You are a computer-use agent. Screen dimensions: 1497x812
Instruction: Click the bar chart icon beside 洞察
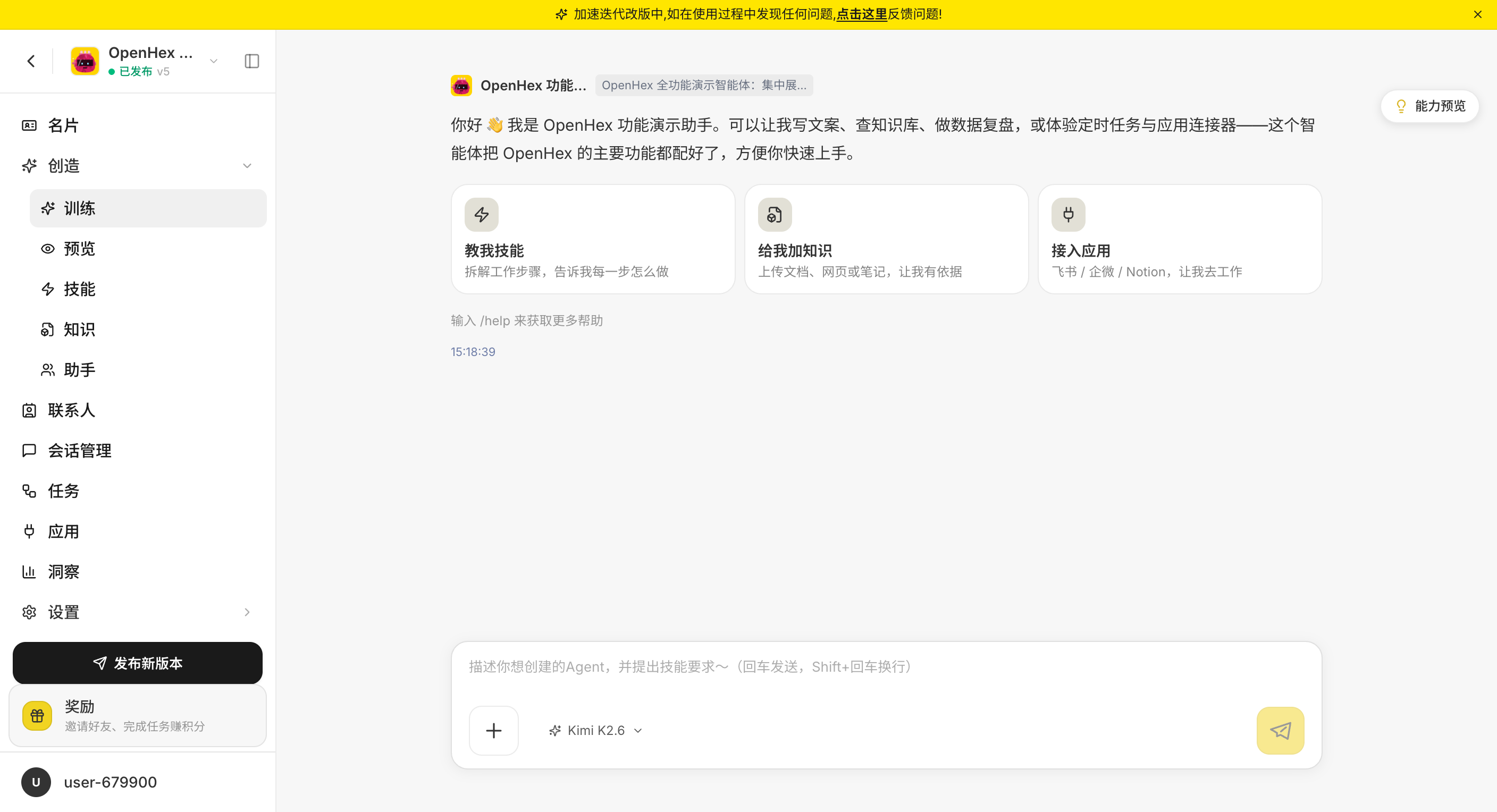pyautogui.click(x=29, y=572)
